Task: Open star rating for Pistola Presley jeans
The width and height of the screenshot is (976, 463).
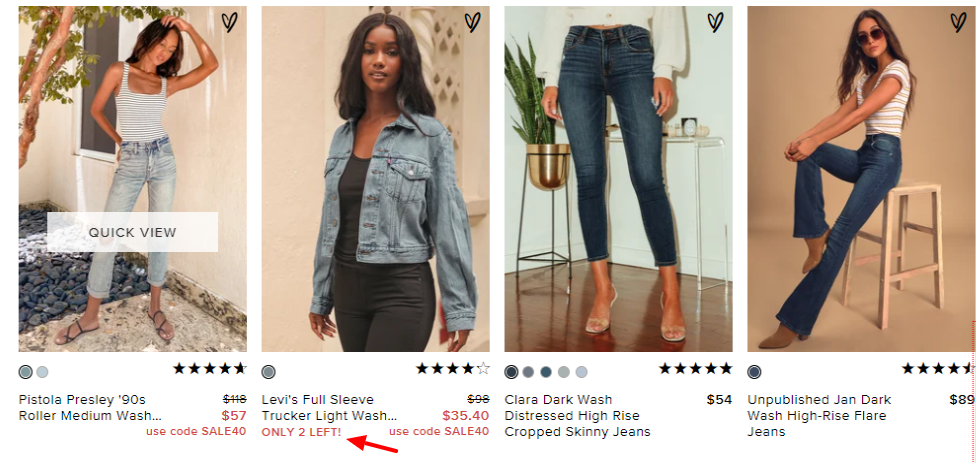Action: [210, 368]
